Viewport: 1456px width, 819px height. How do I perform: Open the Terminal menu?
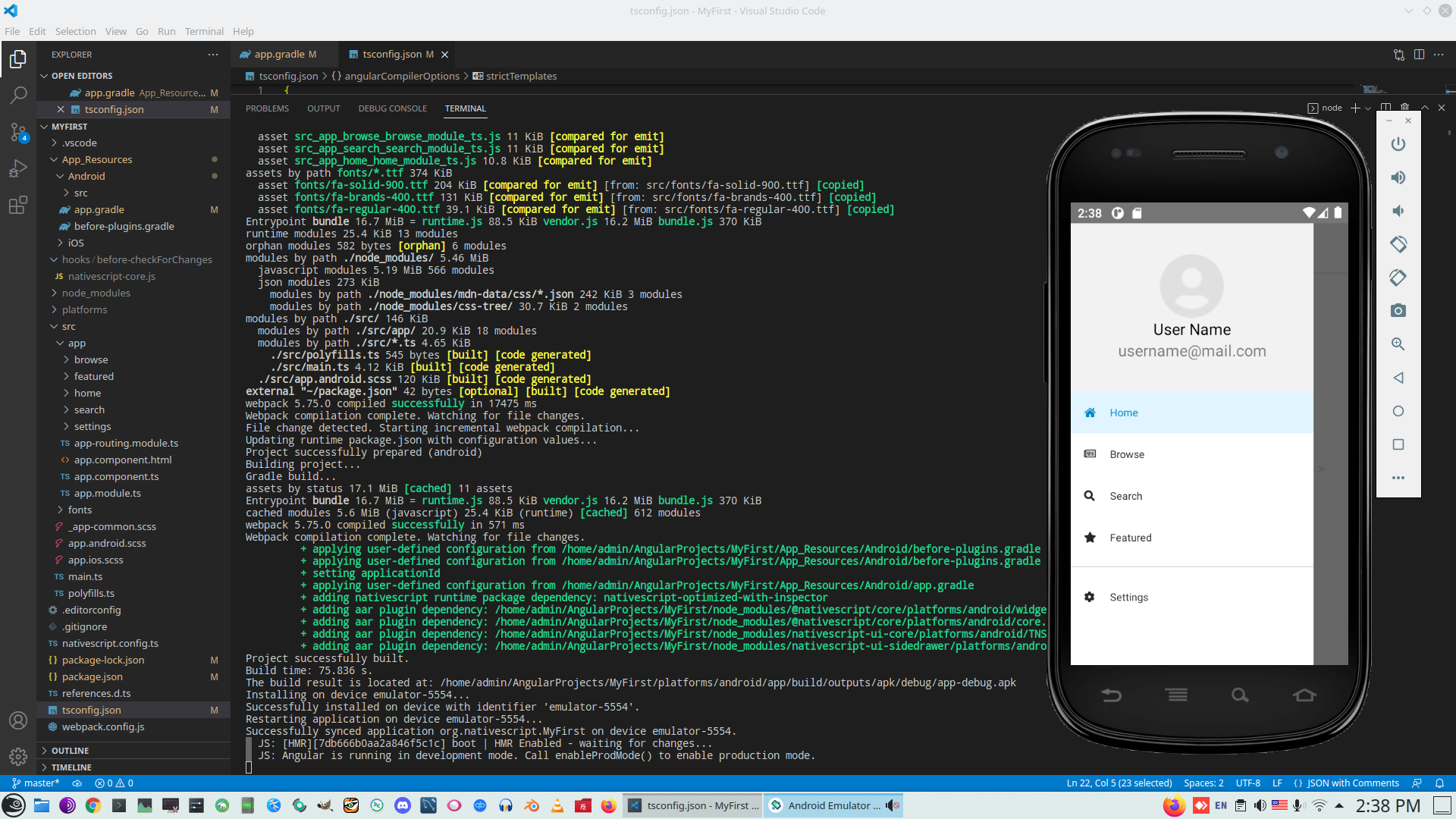coord(204,31)
